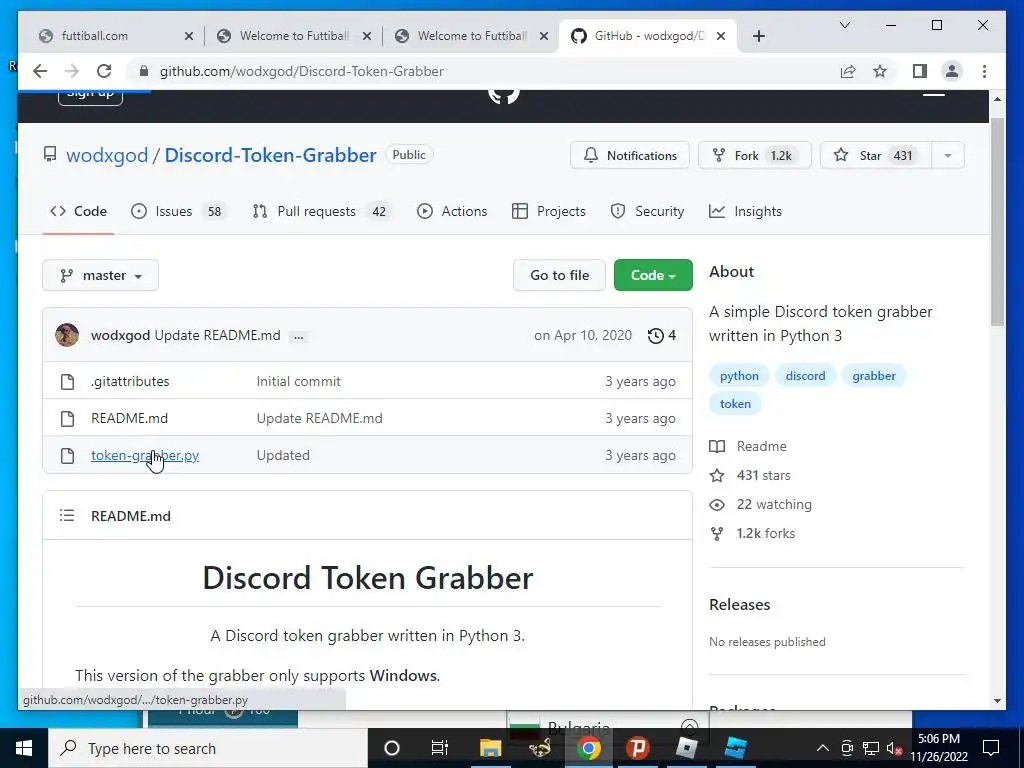The height and width of the screenshot is (768, 1024).
Task: Click the Sign up button
Action: (90, 95)
